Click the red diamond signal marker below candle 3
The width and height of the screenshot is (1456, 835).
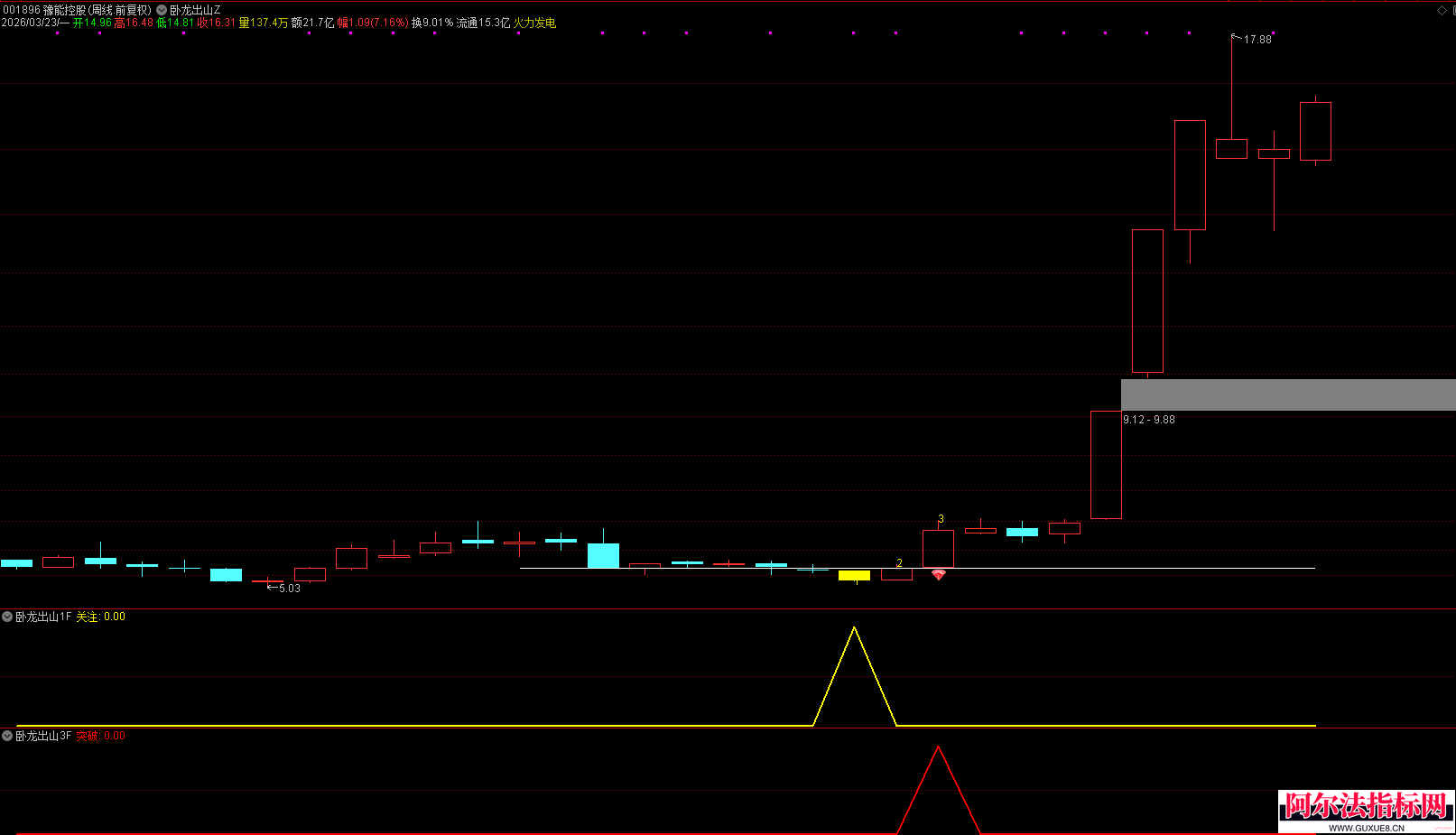click(939, 575)
